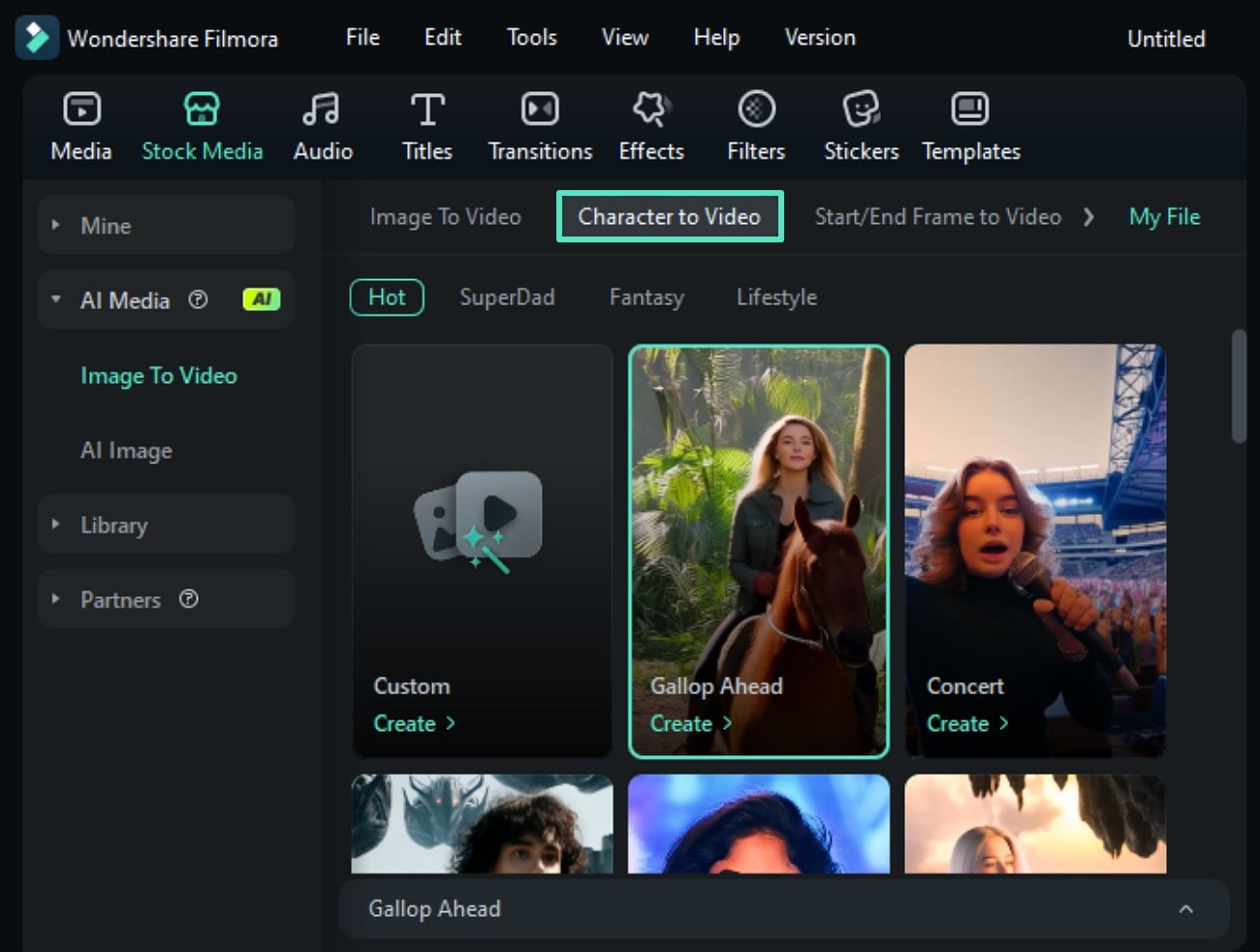Select the Character to Video tab
Image resolution: width=1260 pixels, height=952 pixels.
(670, 216)
